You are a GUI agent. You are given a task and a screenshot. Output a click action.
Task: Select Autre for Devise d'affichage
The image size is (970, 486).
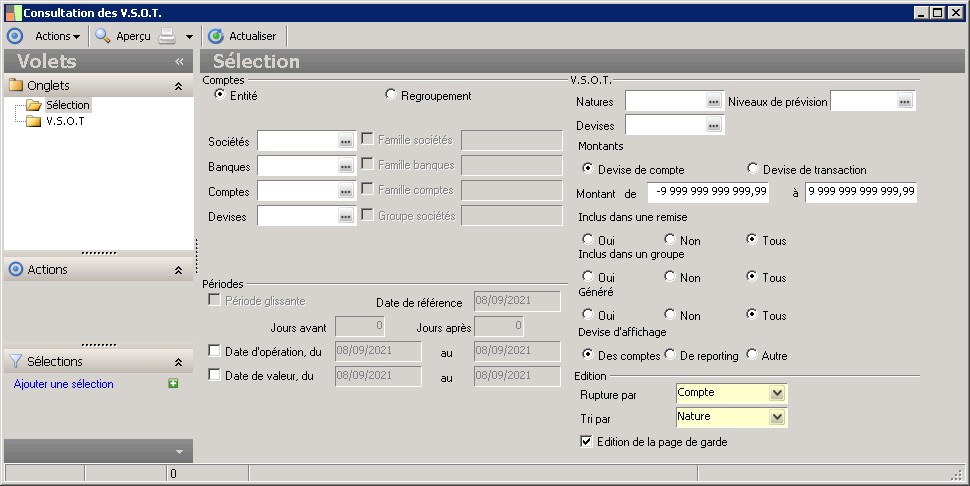pos(752,354)
